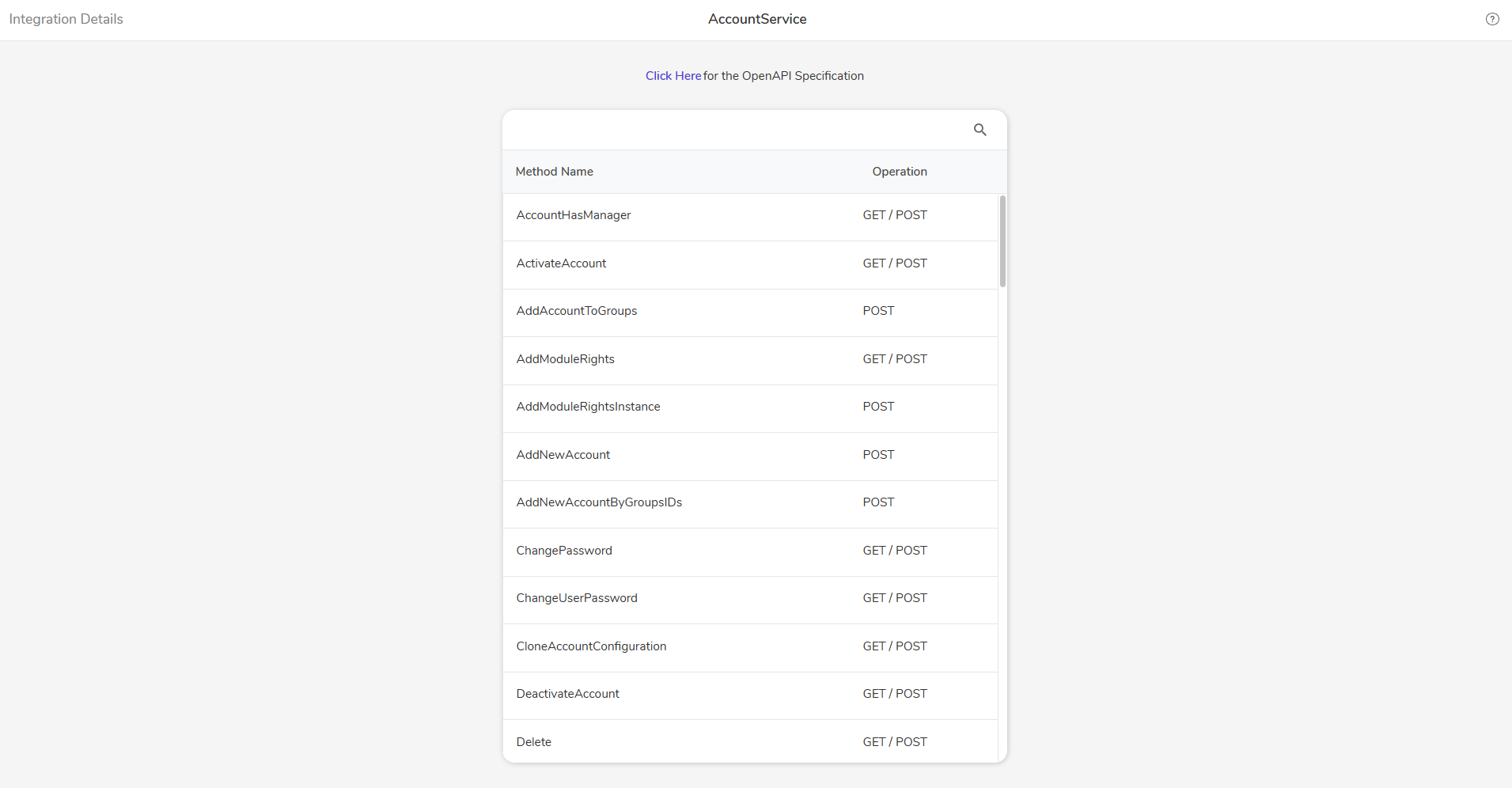Select the ChangePassword method

click(750, 552)
